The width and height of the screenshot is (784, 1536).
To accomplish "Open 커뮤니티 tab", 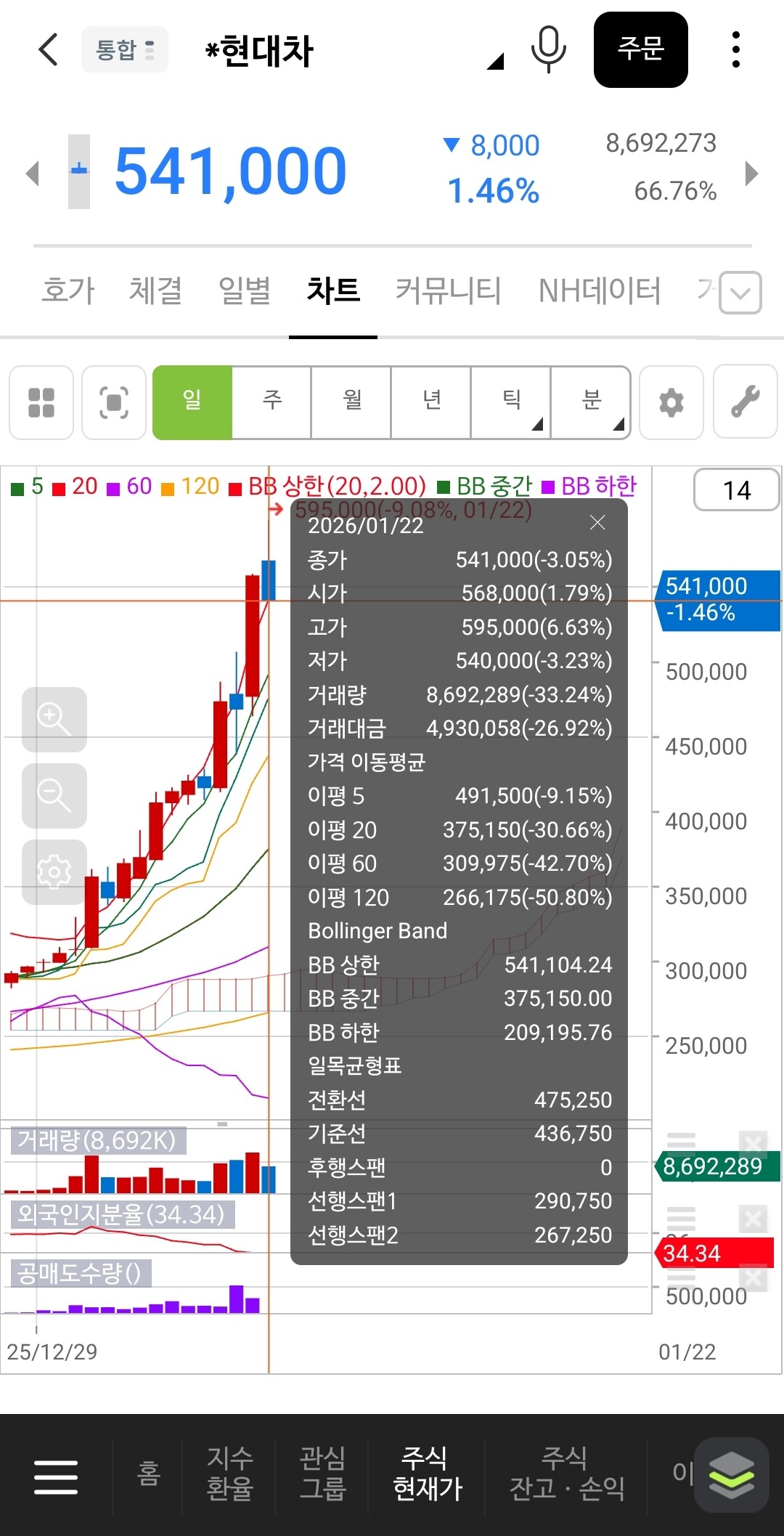I will [448, 290].
